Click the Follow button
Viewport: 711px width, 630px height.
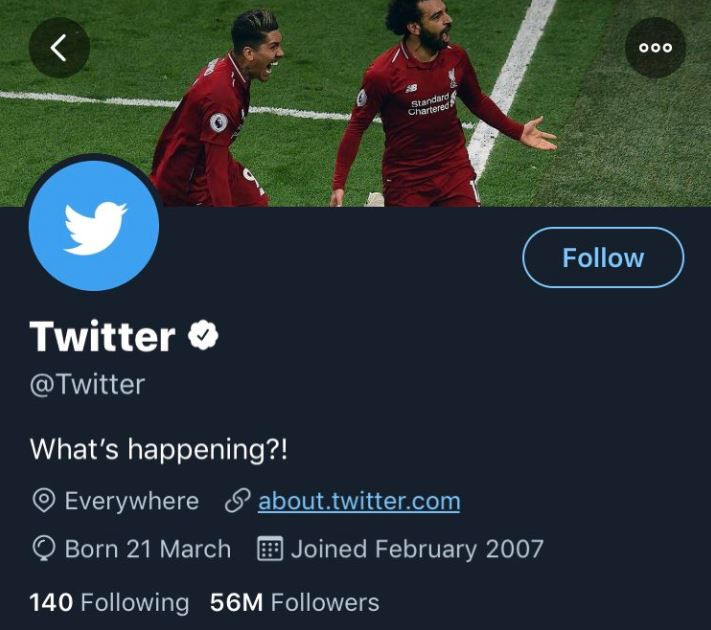(x=603, y=258)
